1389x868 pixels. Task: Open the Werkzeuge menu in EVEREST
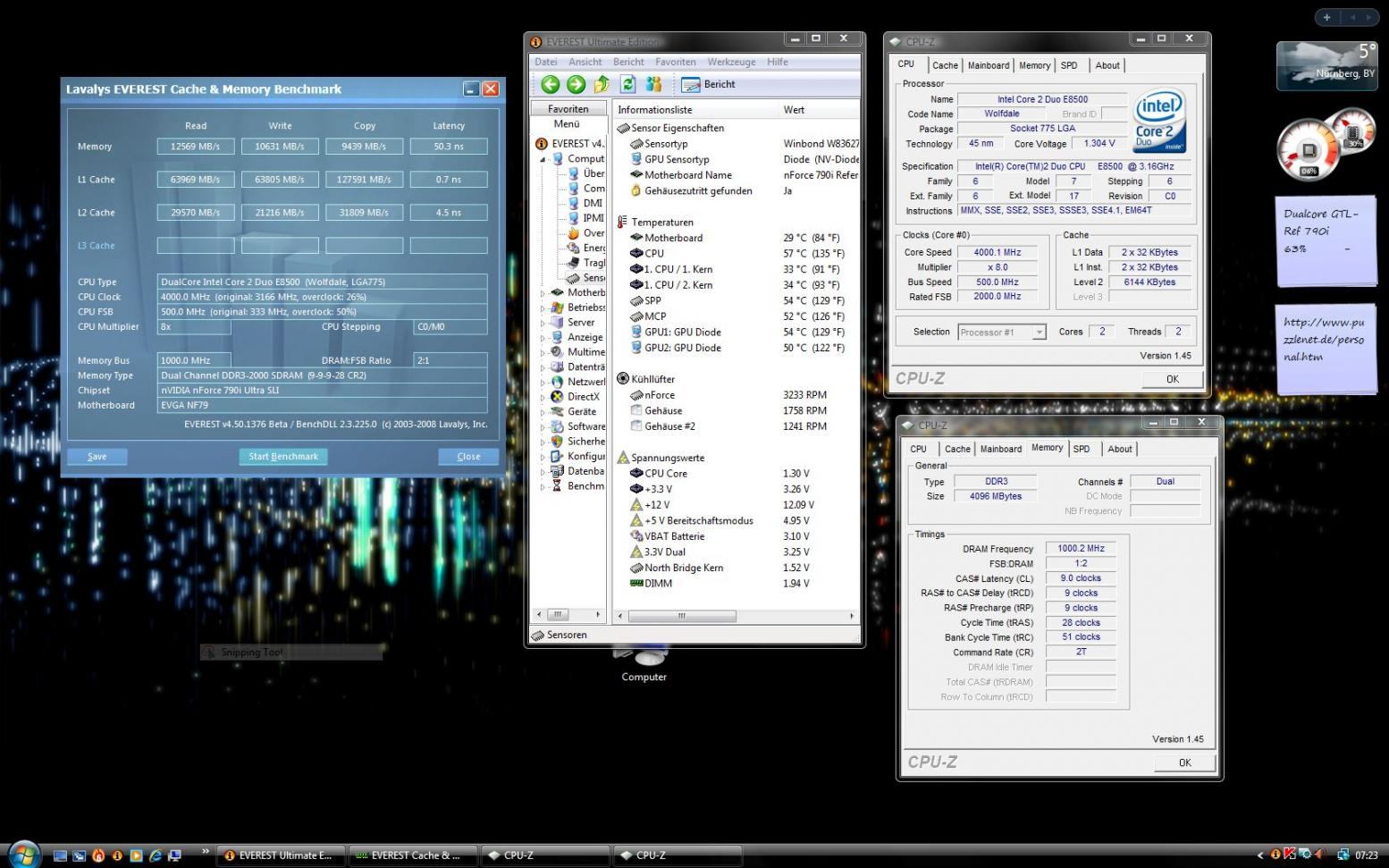click(x=731, y=62)
